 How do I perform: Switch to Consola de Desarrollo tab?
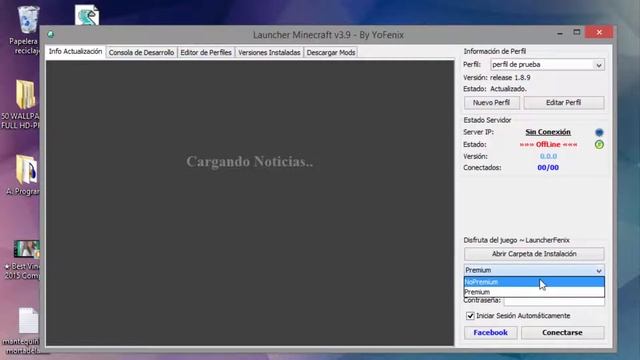141,53
